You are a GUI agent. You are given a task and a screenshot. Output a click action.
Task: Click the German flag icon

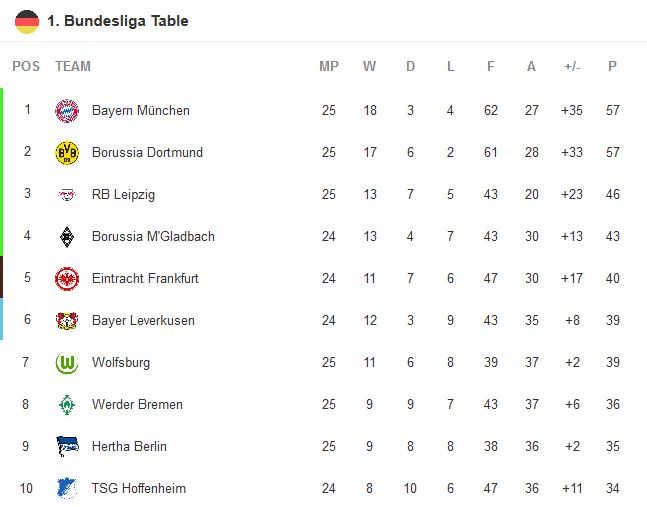[x=27, y=21]
